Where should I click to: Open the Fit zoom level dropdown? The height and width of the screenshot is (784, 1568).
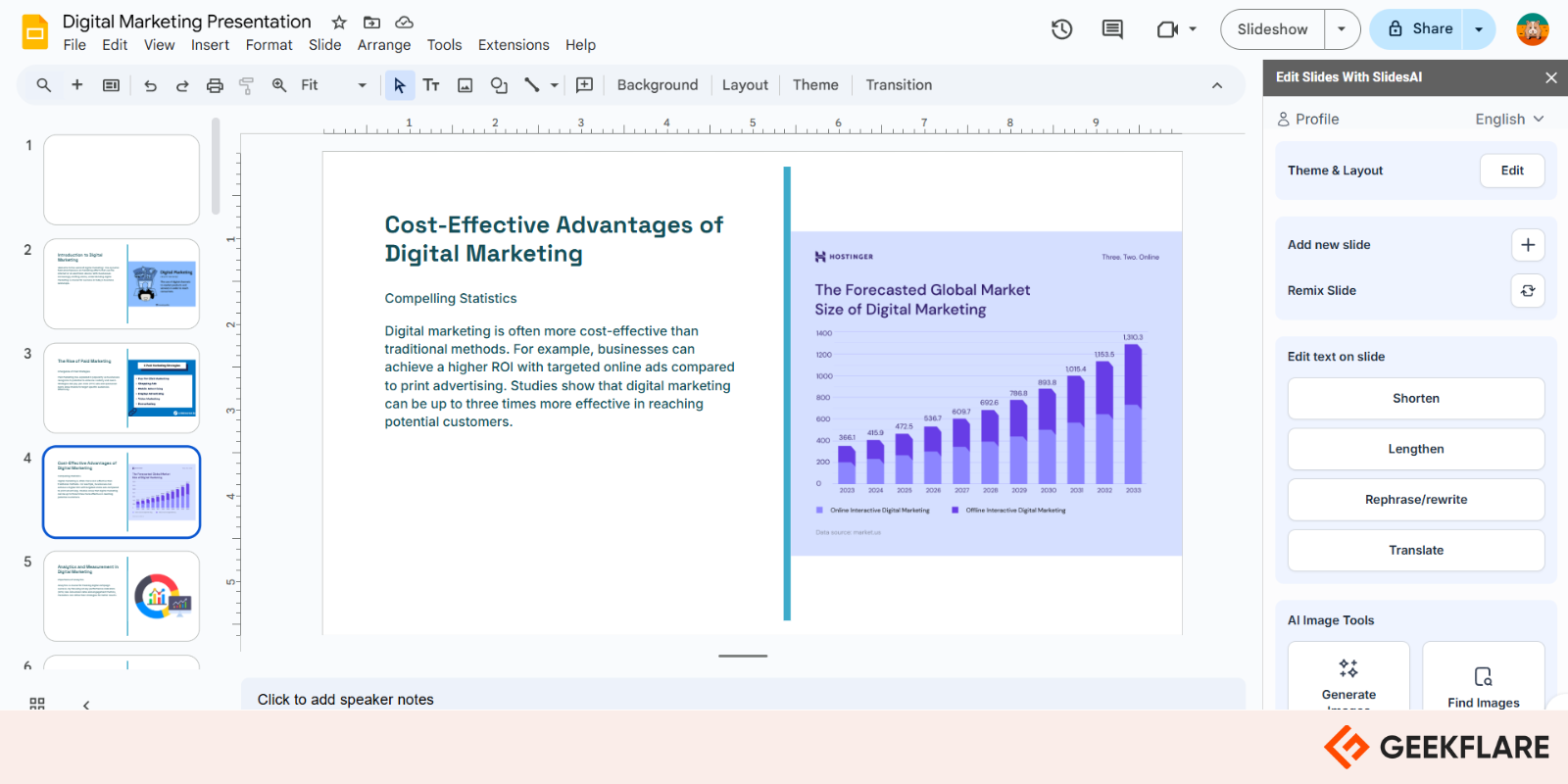pyautogui.click(x=333, y=85)
